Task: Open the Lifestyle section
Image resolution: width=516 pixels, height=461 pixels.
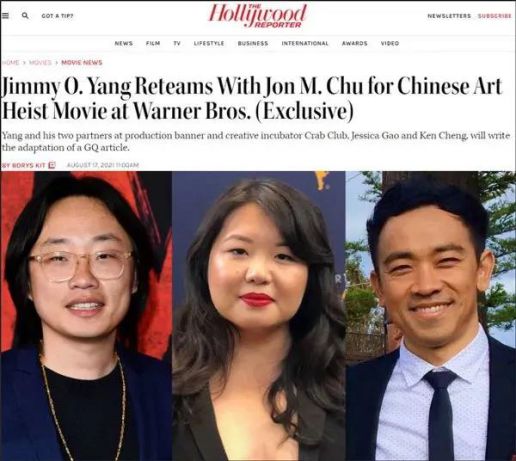Action: click(x=209, y=43)
